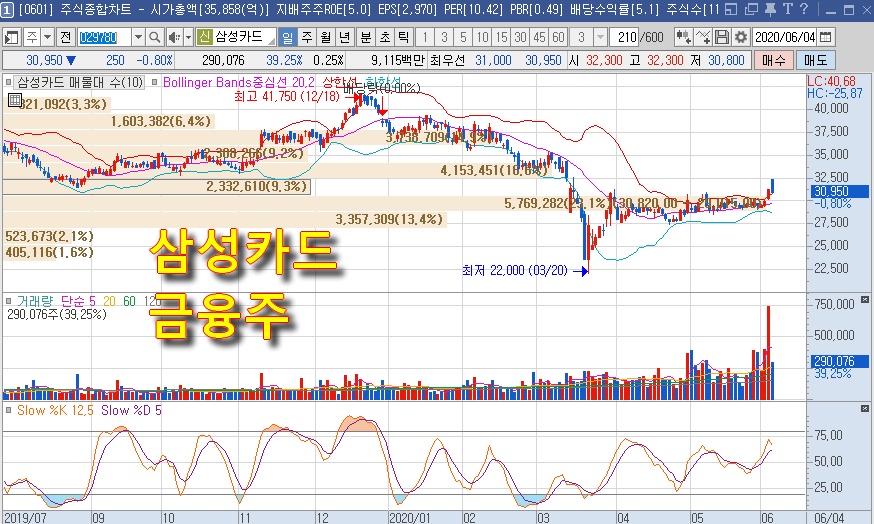Click the duplicate window icon in title bar

point(751,9)
